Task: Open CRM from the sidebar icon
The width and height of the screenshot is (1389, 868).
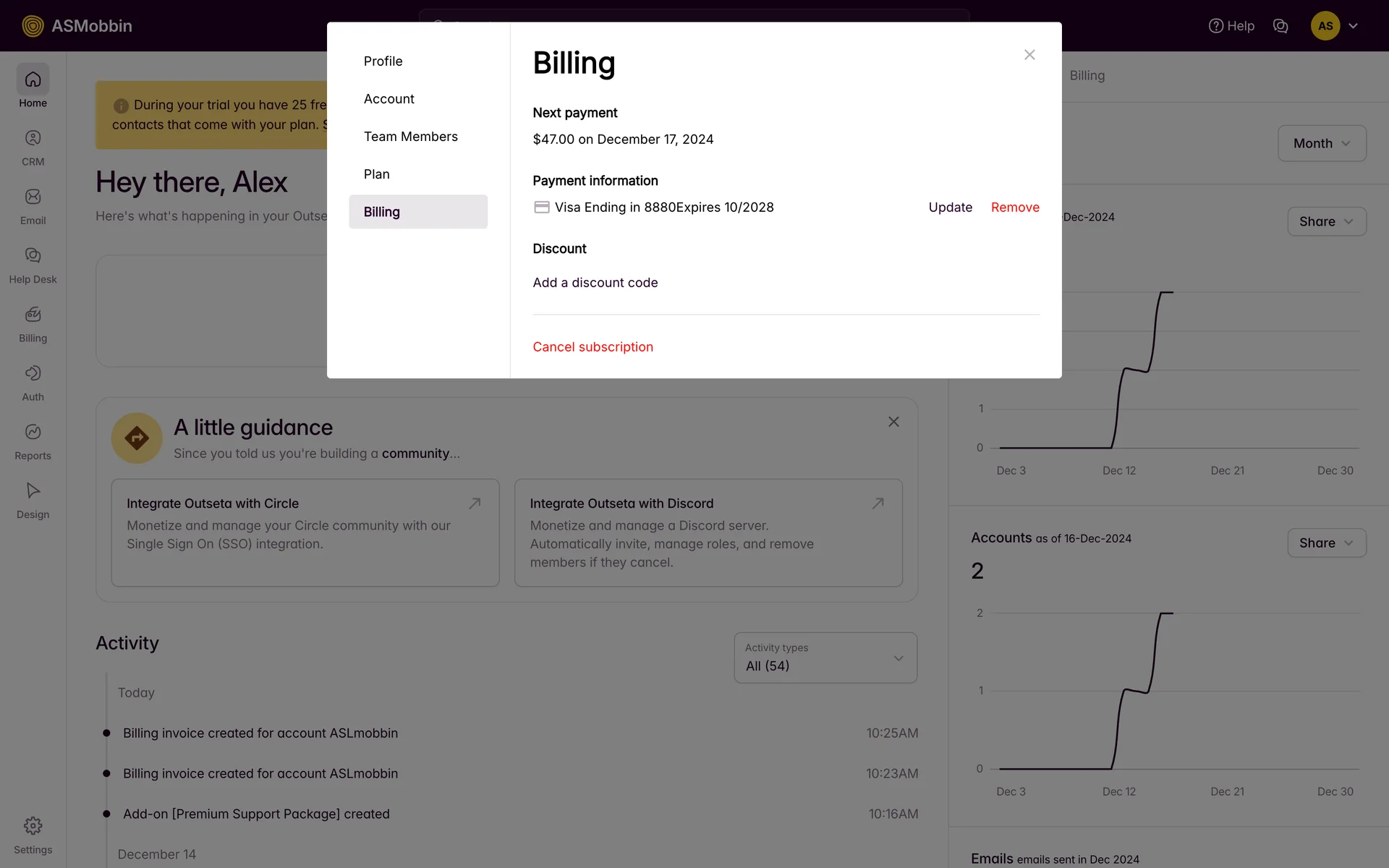Action: pyautogui.click(x=33, y=148)
